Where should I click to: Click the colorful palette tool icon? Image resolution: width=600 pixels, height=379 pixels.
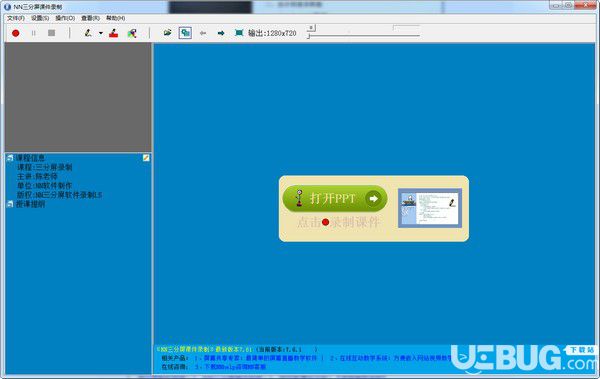tap(132, 33)
